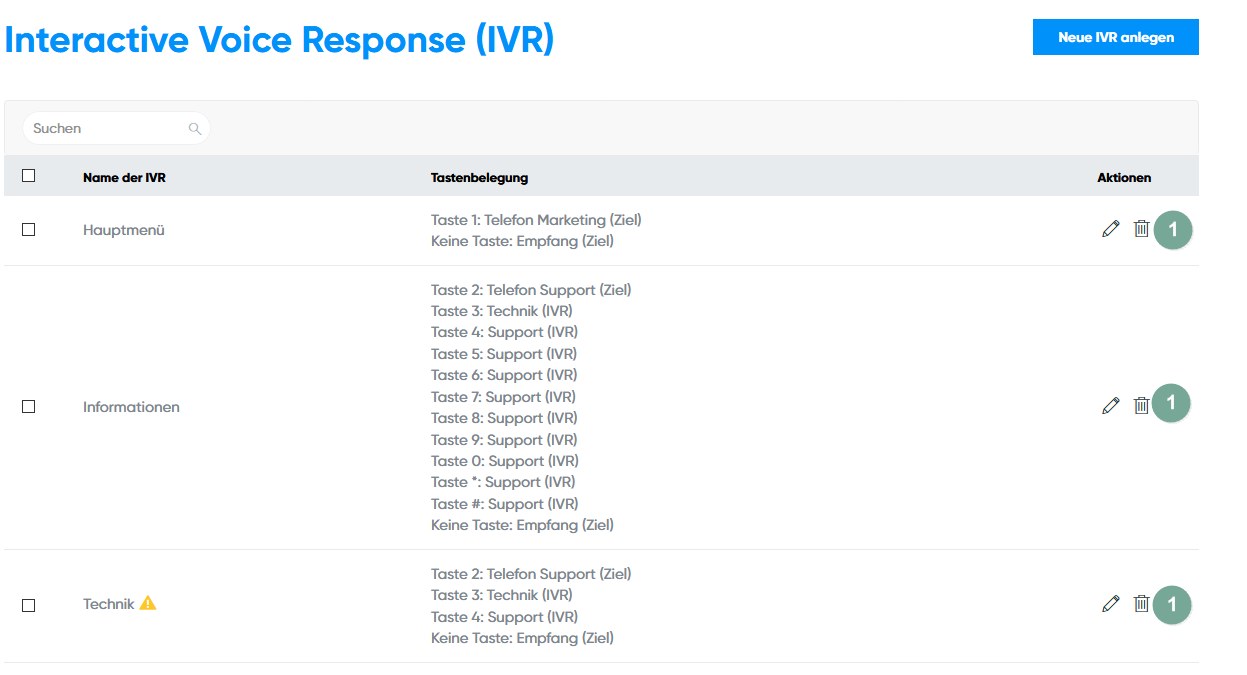Click the yellow warning icon beside Technik

point(148,603)
